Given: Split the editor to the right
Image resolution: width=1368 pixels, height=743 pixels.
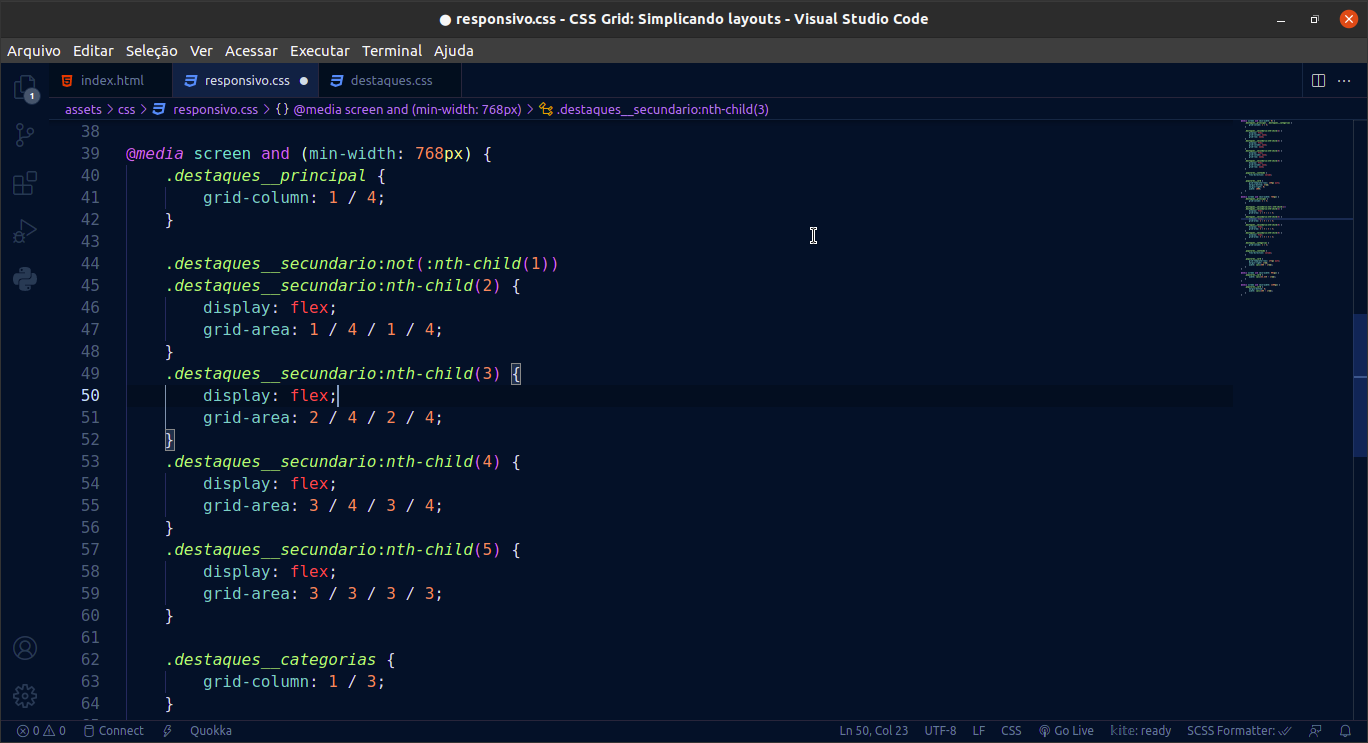Looking at the screenshot, I should [x=1318, y=80].
